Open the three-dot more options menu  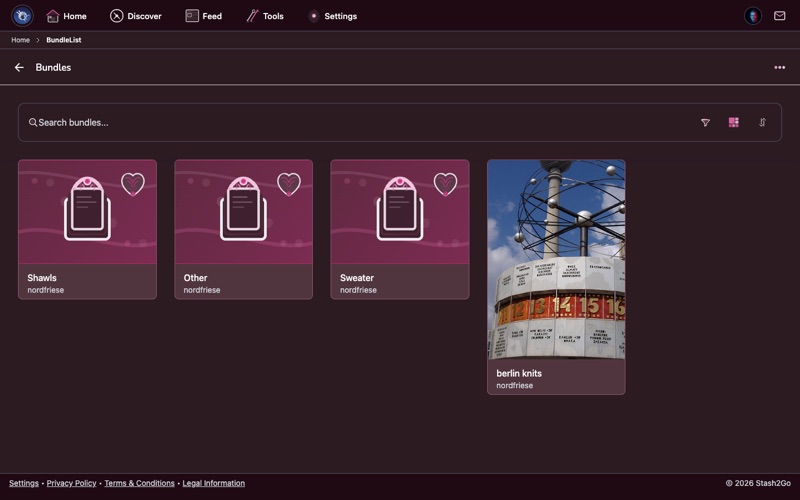point(779,67)
